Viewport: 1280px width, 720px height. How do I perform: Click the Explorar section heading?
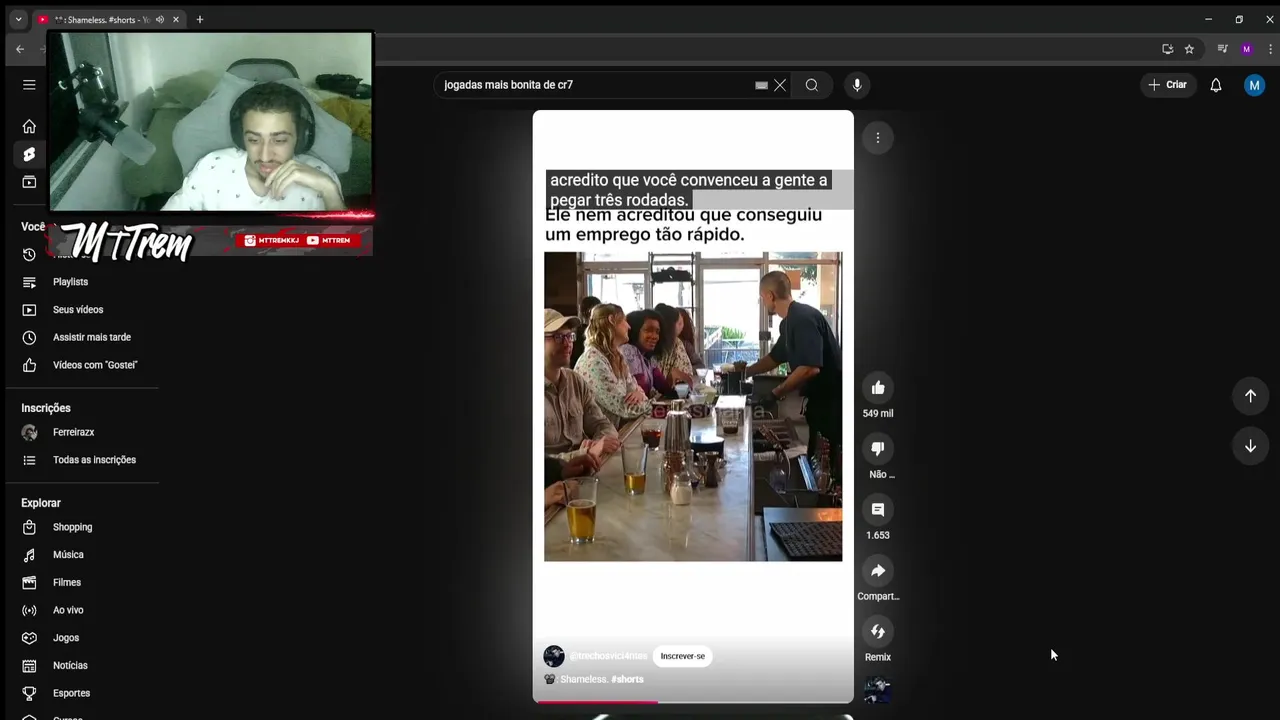click(41, 503)
